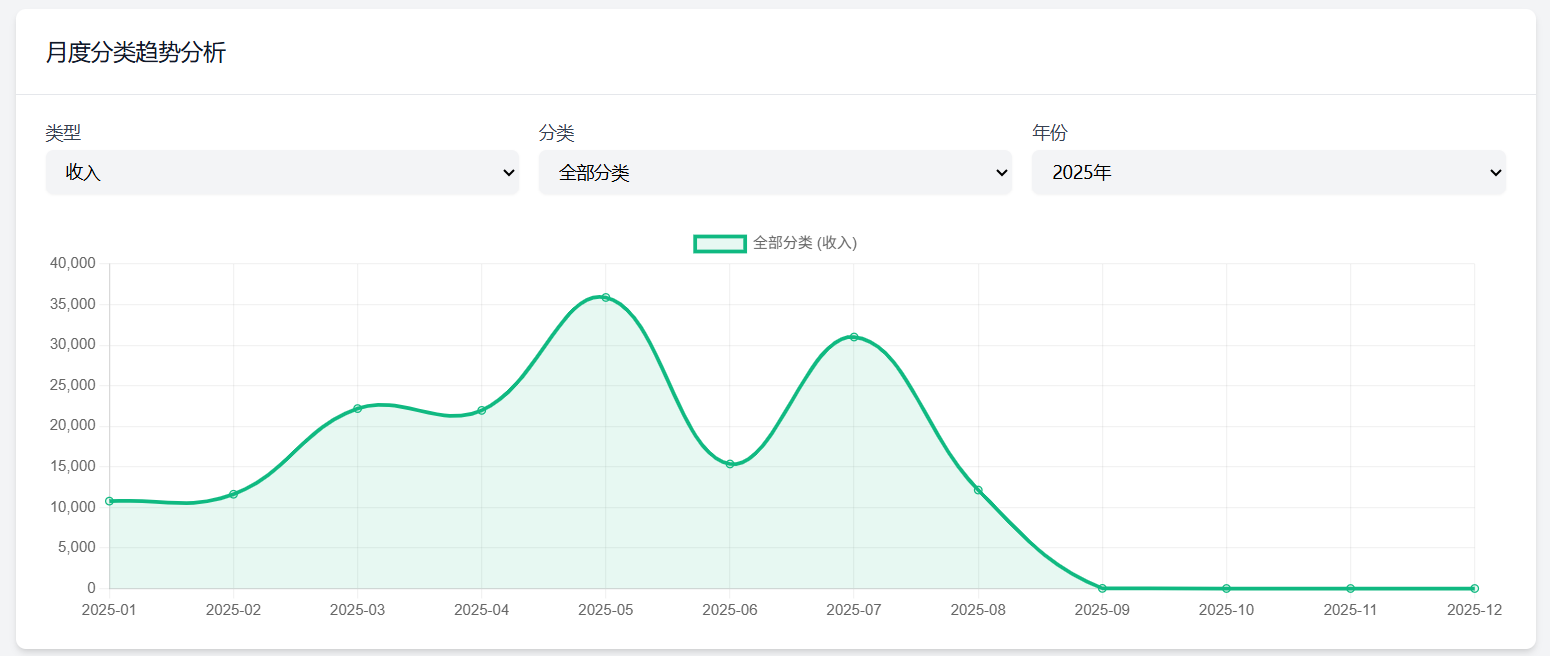Open the 年份 dropdown showing 2025年
1550x656 pixels.
[1267, 173]
